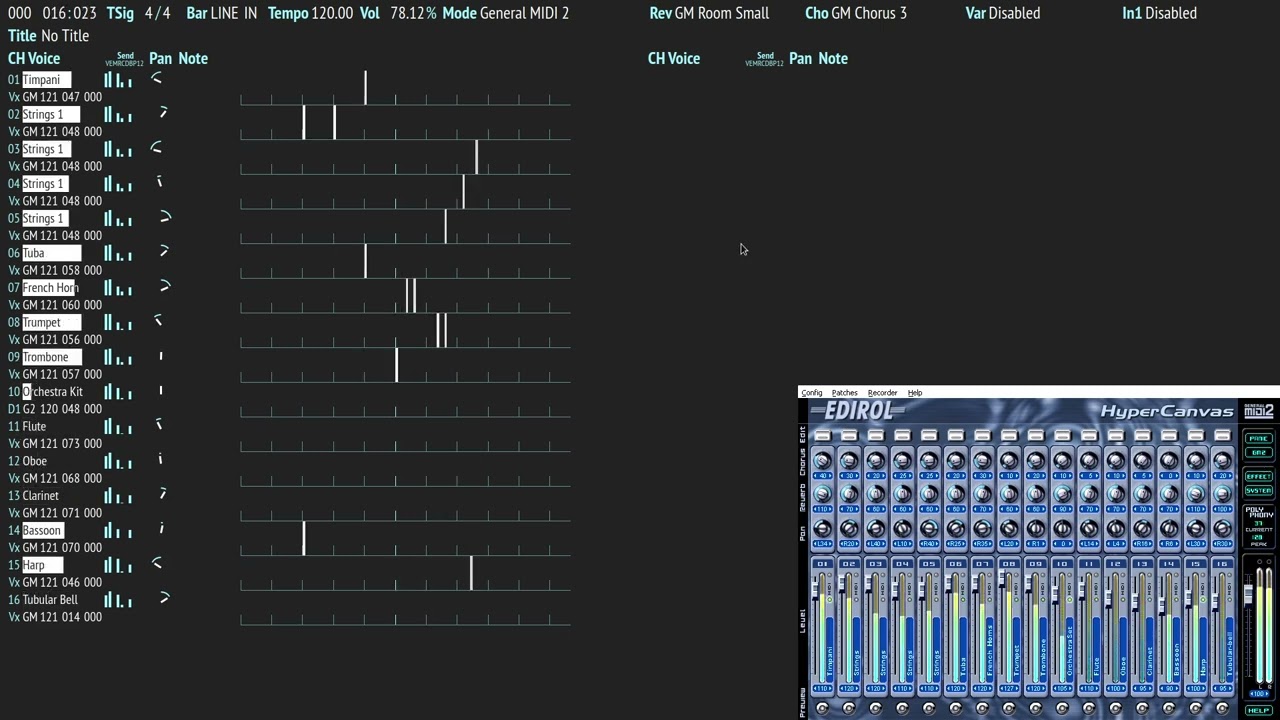Preview the channel 11 Flute sound
This screenshot has height=720, width=1280.
[1090, 708]
